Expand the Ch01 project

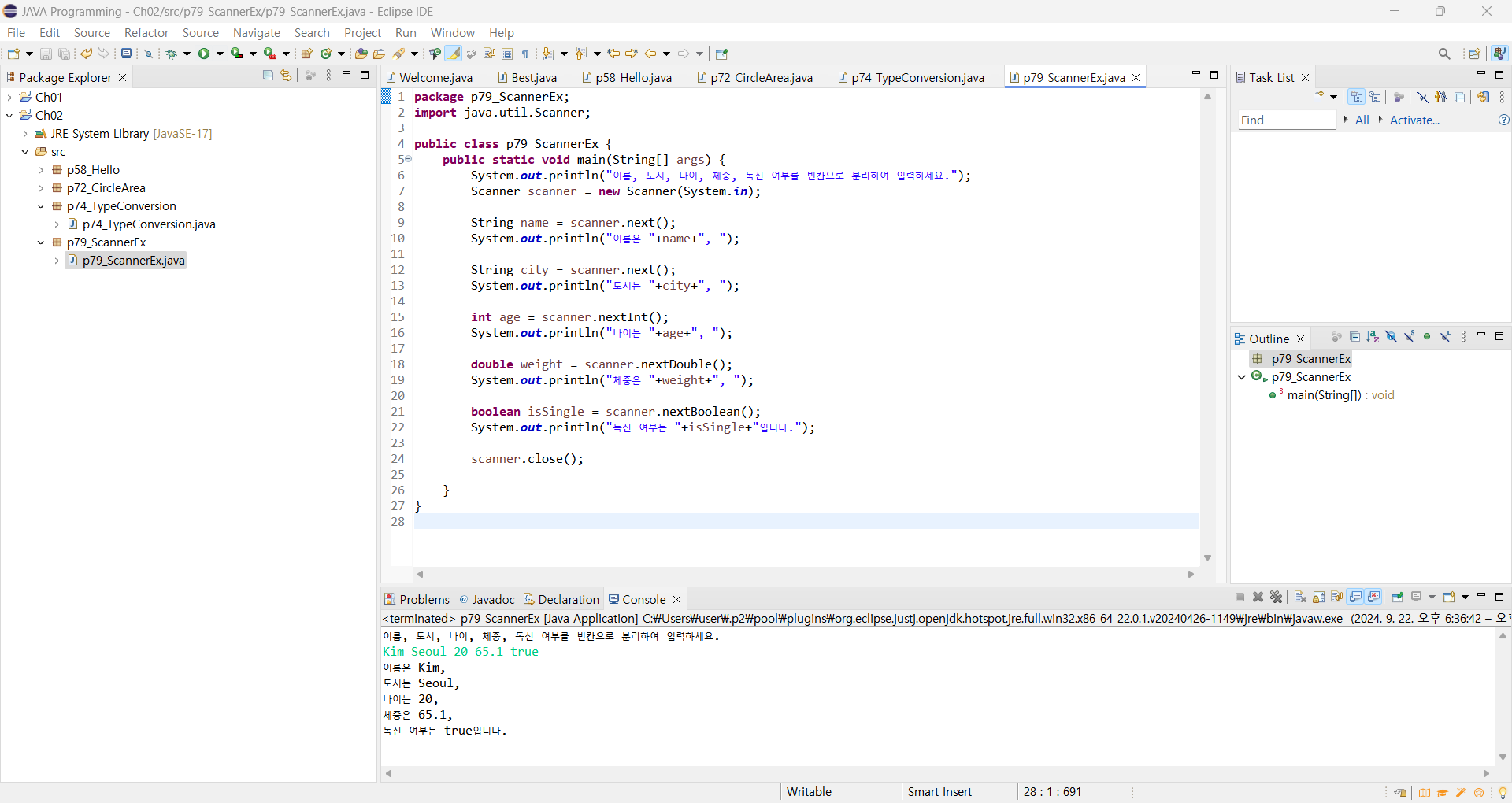tap(9, 97)
